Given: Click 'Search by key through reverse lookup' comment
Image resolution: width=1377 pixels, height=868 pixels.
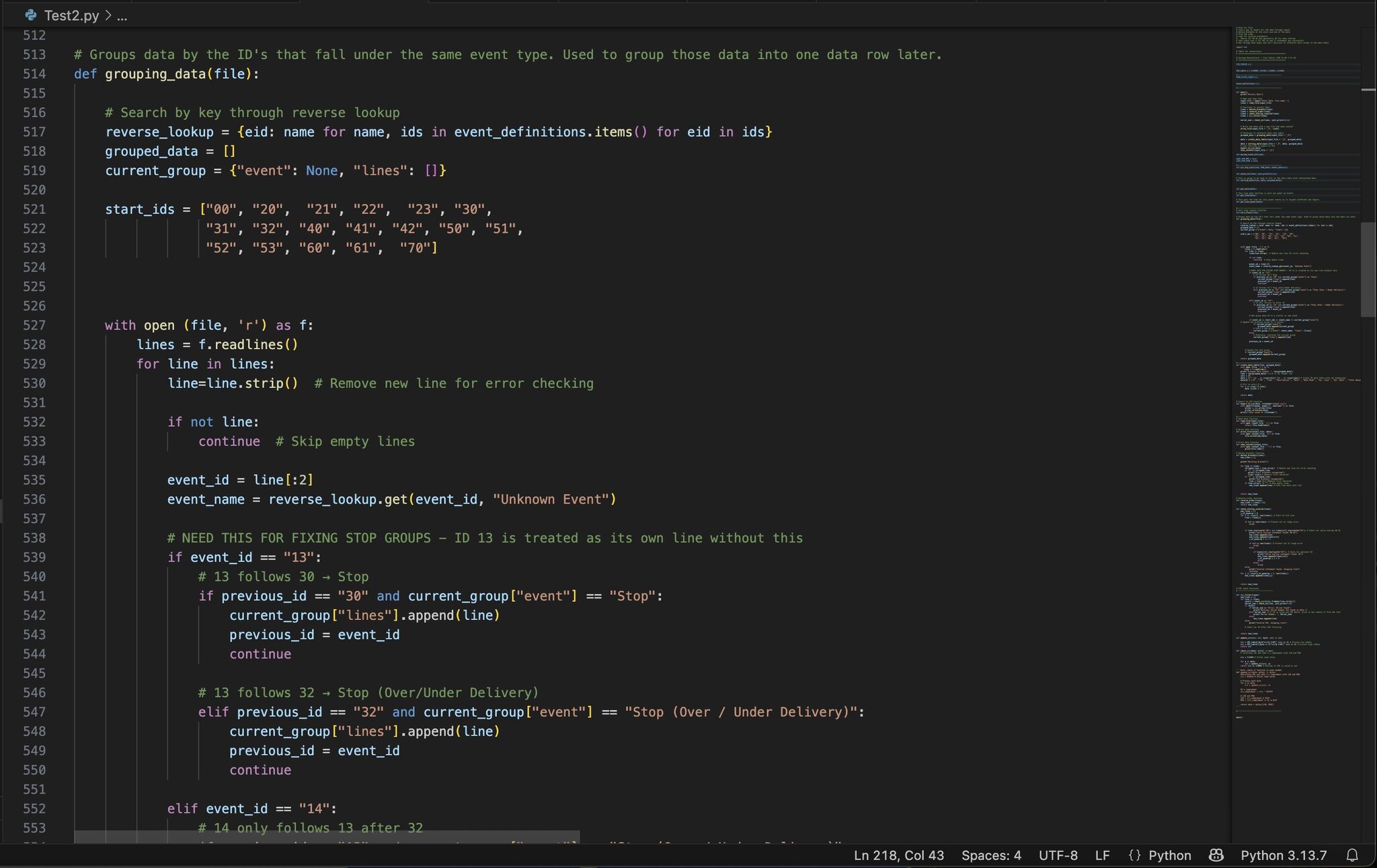Looking at the screenshot, I should (252, 113).
